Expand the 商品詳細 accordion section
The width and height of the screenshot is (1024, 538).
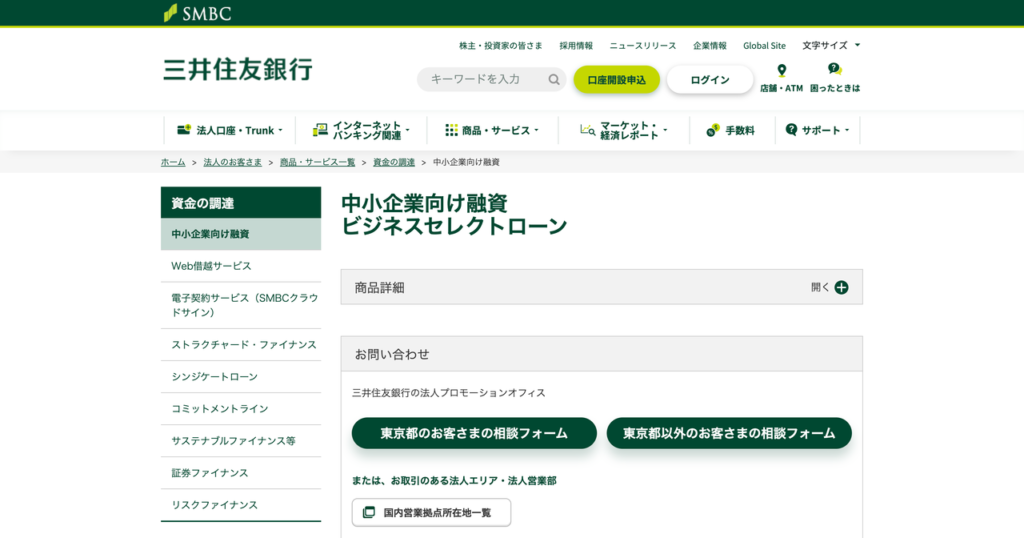601,287
